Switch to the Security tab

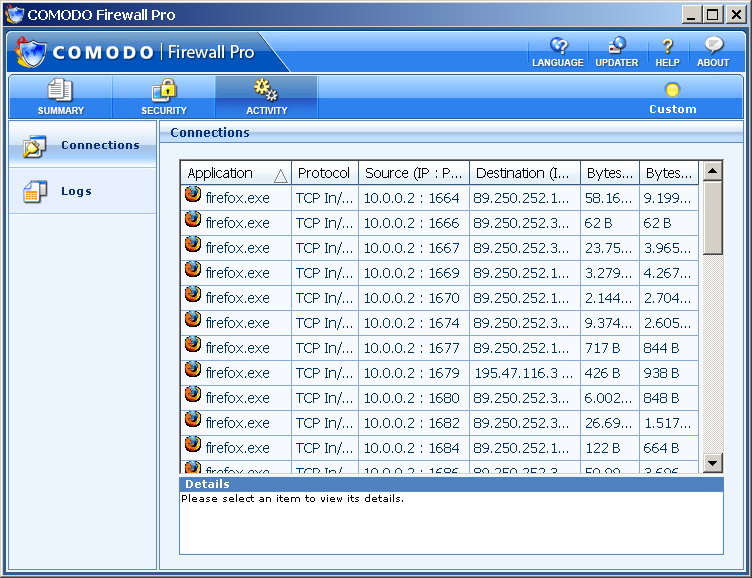point(164,97)
